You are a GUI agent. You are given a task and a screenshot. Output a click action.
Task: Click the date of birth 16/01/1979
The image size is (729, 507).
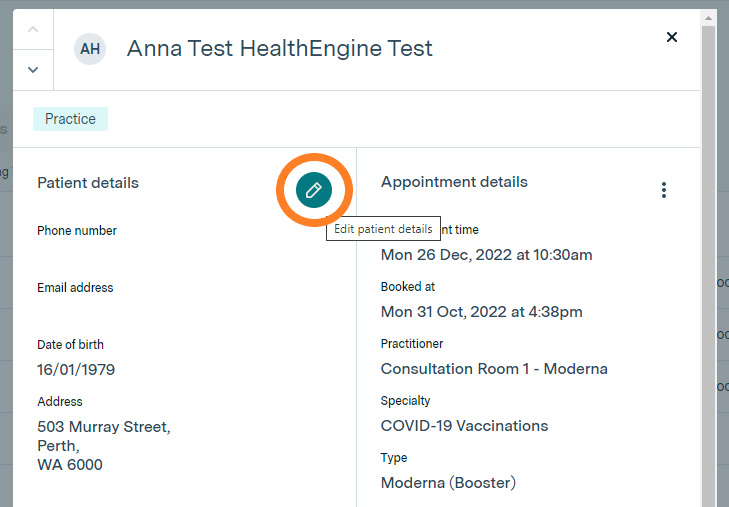tap(76, 369)
